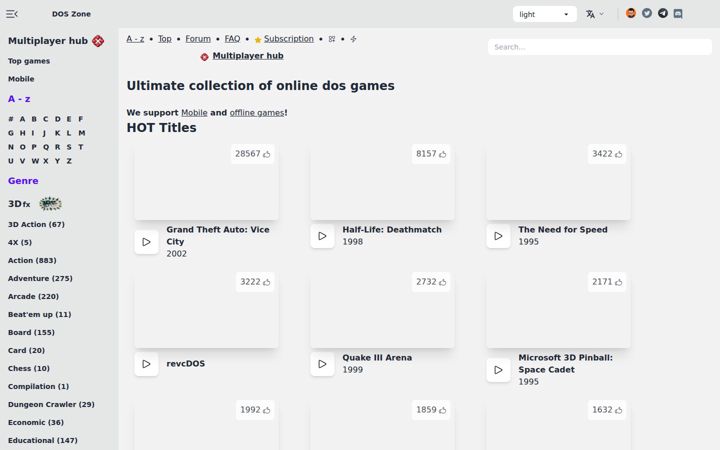Expand the language translate selector

[x=595, y=14]
